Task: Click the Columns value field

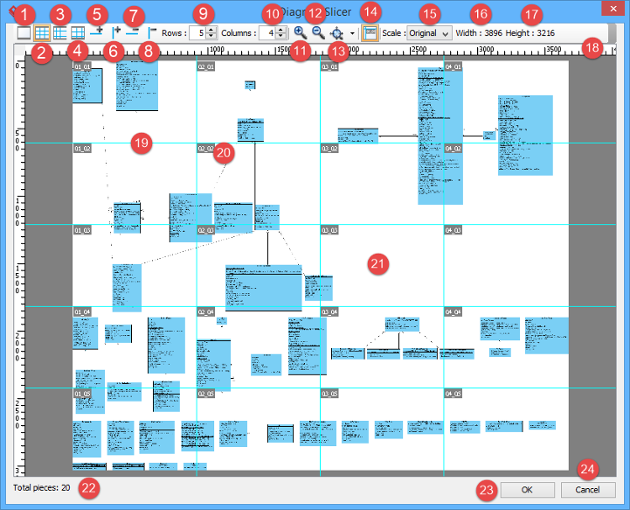Action: [x=268, y=33]
